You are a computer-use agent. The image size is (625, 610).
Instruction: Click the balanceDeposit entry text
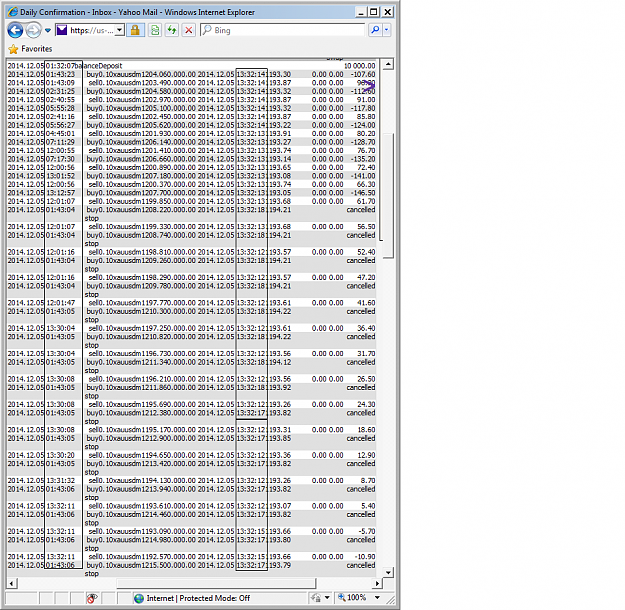(98, 66)
